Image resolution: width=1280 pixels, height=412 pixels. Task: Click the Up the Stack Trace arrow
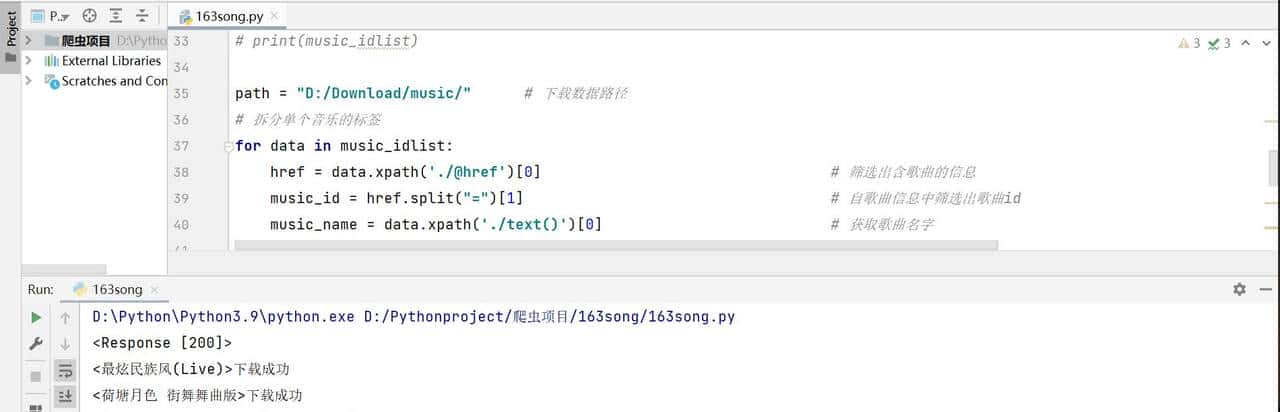tap(66, 318)
